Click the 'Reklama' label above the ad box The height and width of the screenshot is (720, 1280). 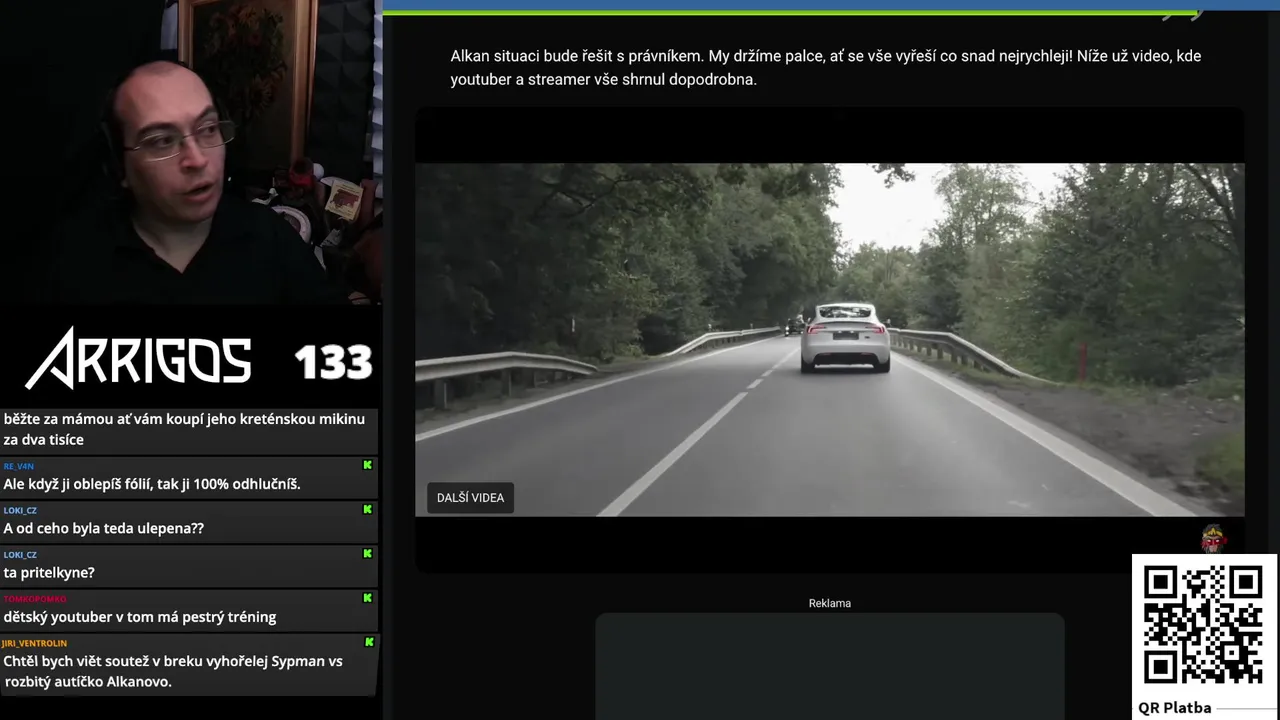(830, 603)
